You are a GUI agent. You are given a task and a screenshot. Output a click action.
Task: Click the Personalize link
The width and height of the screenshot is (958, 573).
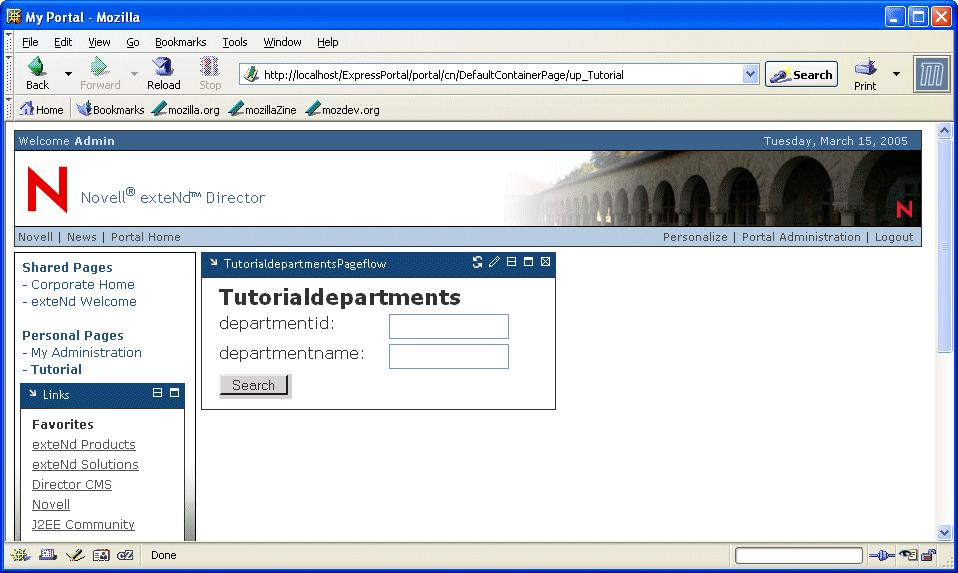point(695,237)
